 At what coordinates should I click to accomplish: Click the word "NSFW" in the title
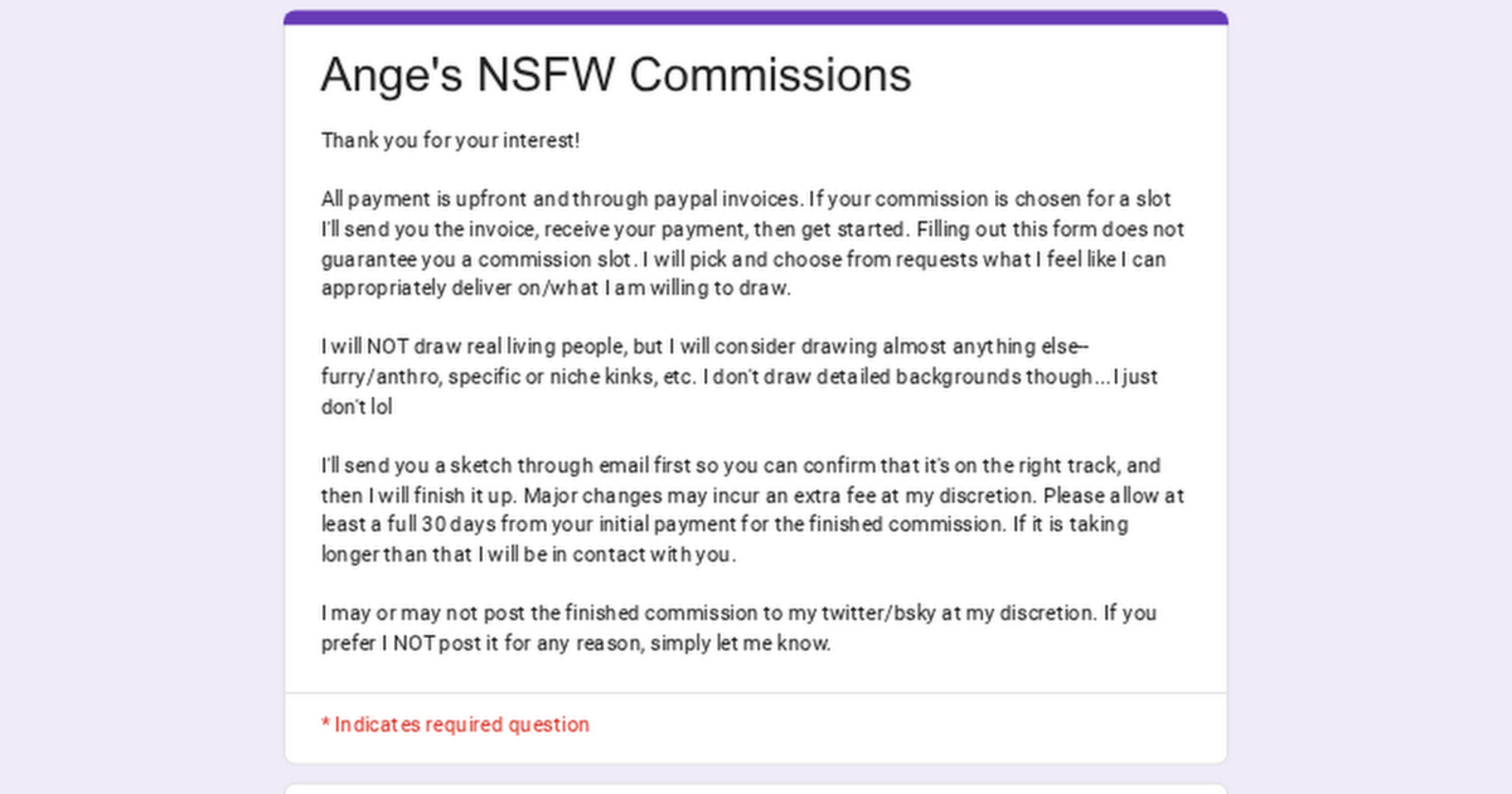(x=545, y=75)
